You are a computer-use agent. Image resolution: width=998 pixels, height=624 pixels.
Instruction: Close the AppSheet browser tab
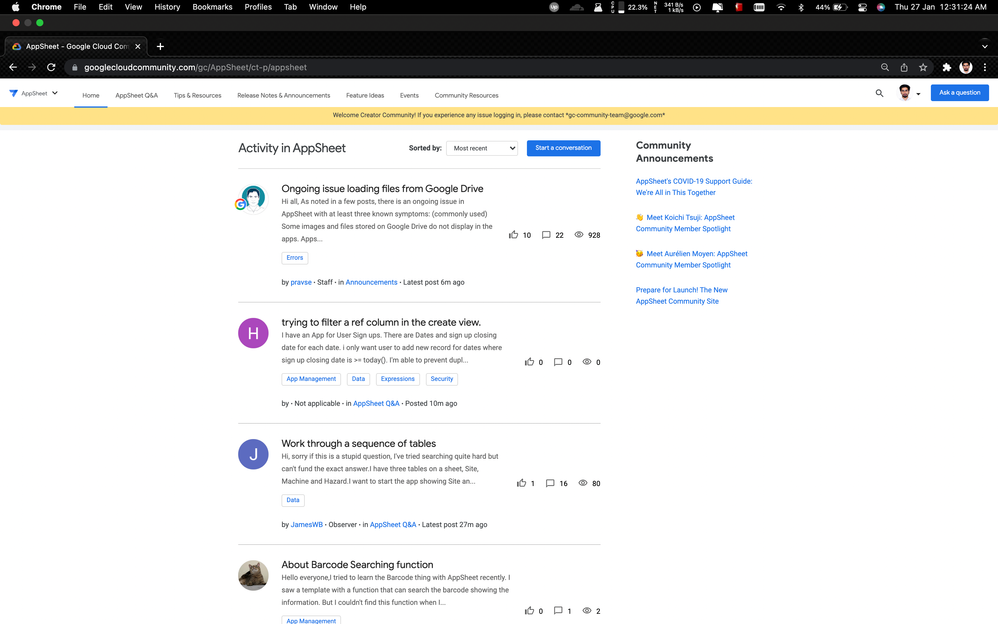tap(137, 46)
